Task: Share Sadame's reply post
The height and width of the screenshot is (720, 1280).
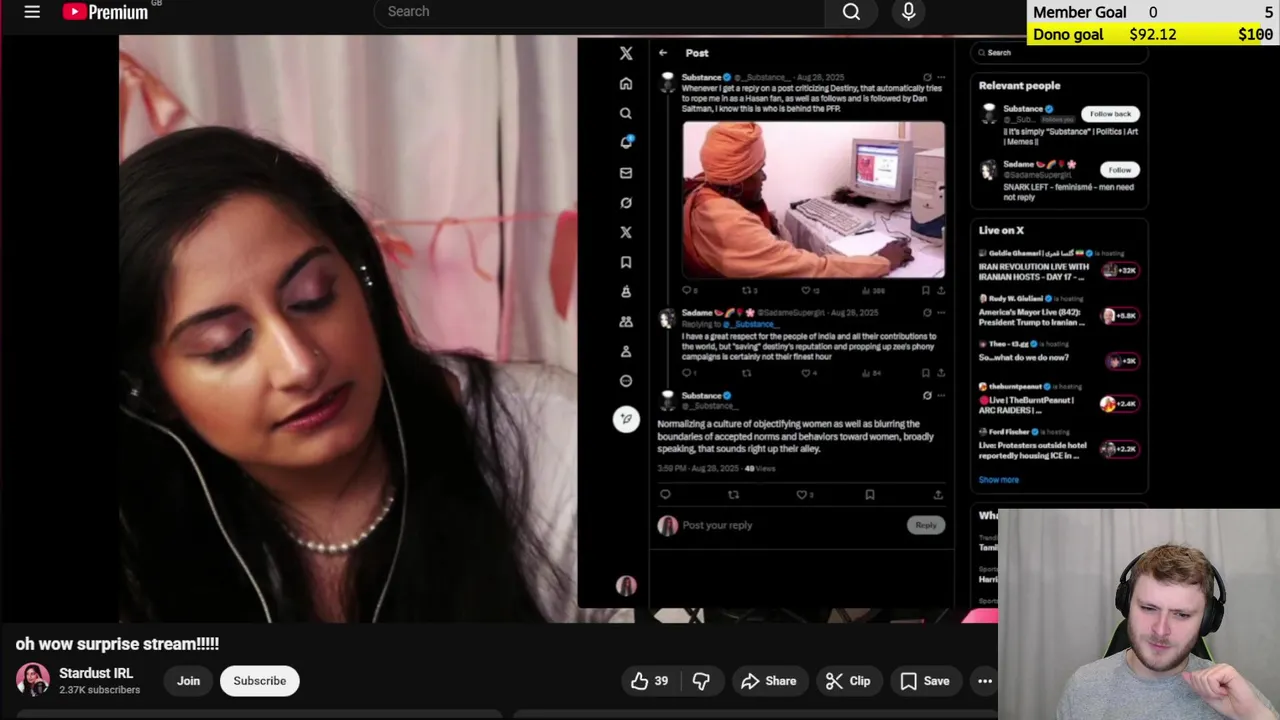Action: [x=941, y=373]
